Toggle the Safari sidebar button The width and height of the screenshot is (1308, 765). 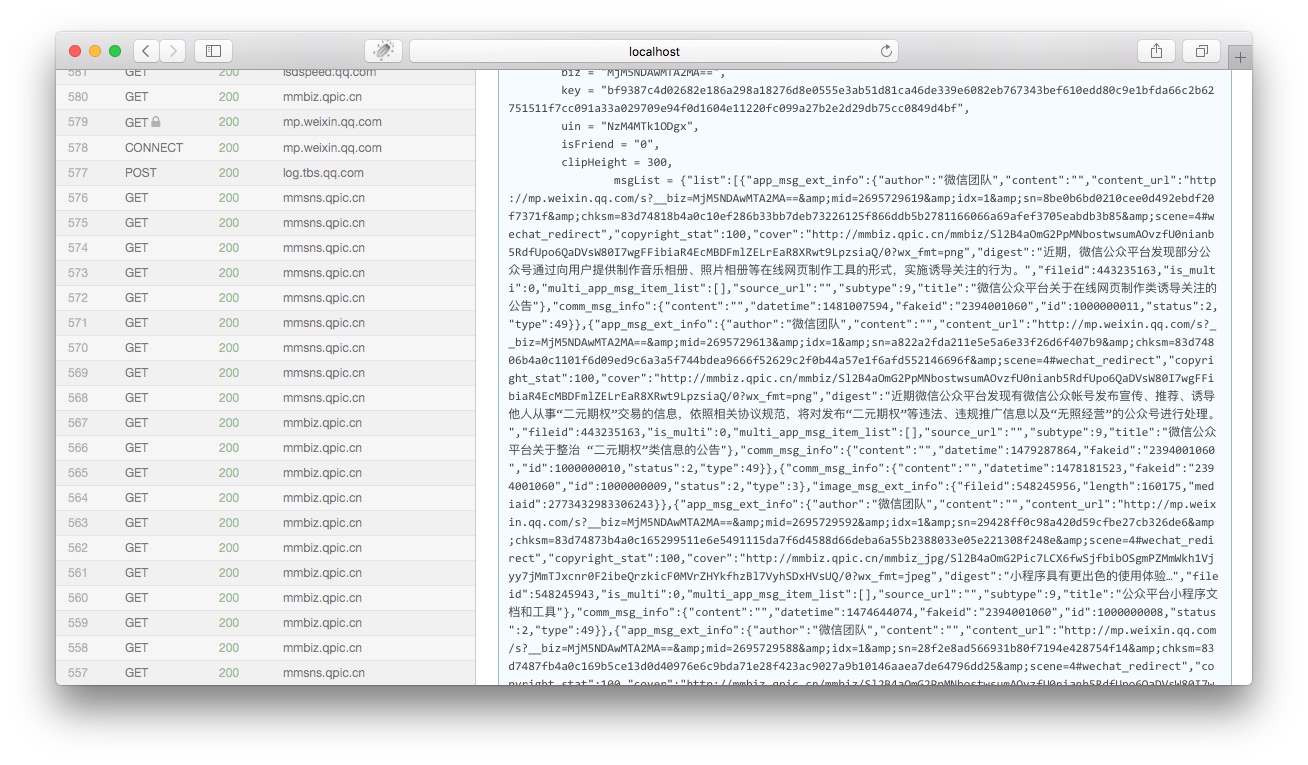point(213,51)
